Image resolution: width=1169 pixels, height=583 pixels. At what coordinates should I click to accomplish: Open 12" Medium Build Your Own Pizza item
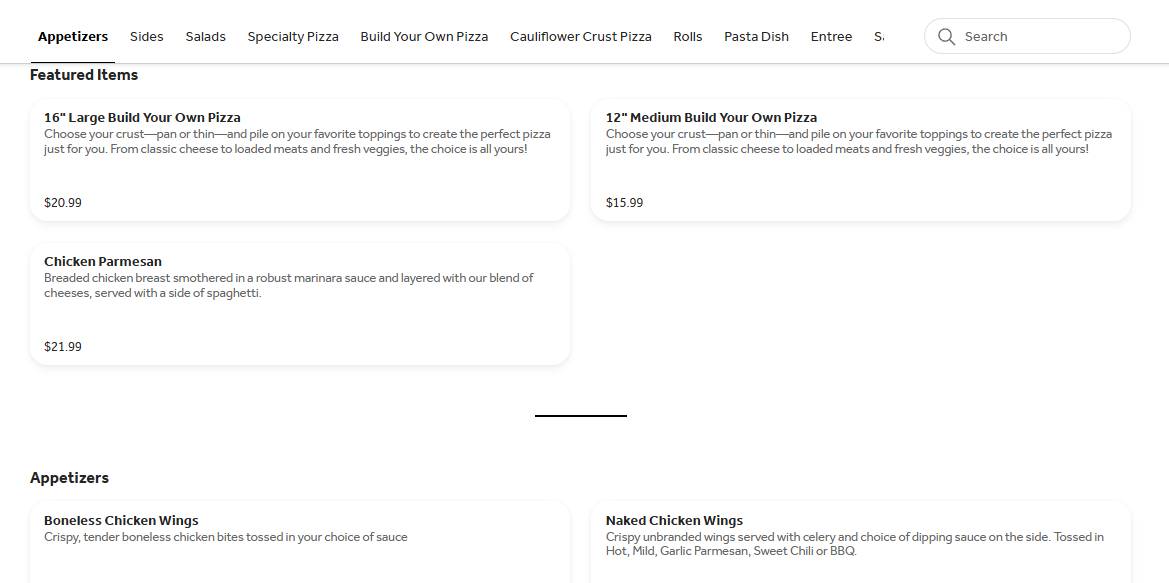pyautogui.click(x=861, y=160)
